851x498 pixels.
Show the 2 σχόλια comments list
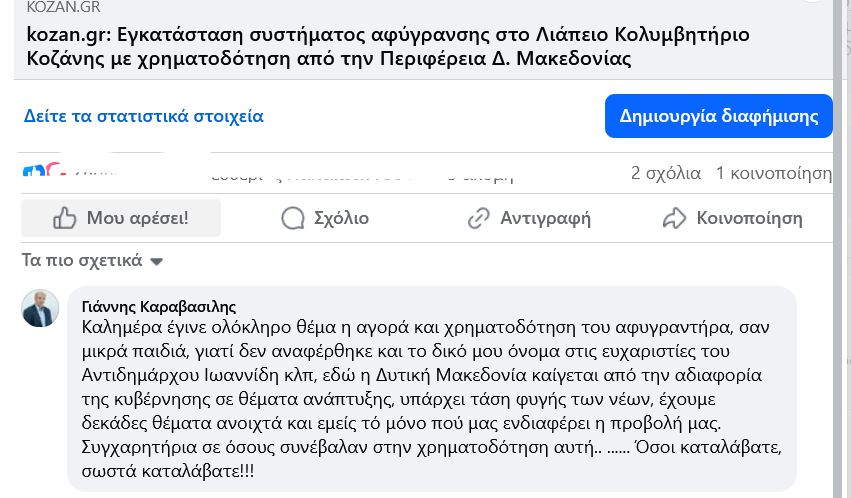[665, 173]
